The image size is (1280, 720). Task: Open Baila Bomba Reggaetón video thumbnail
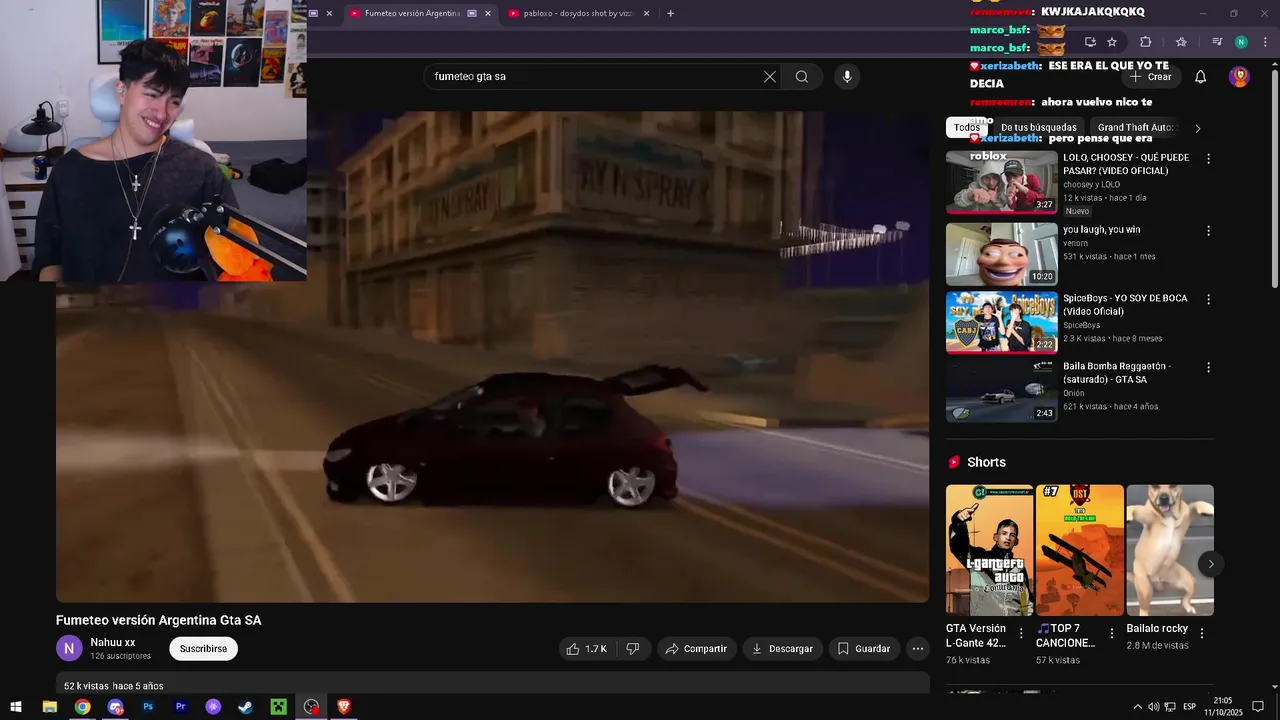(x=1001, y=390)
